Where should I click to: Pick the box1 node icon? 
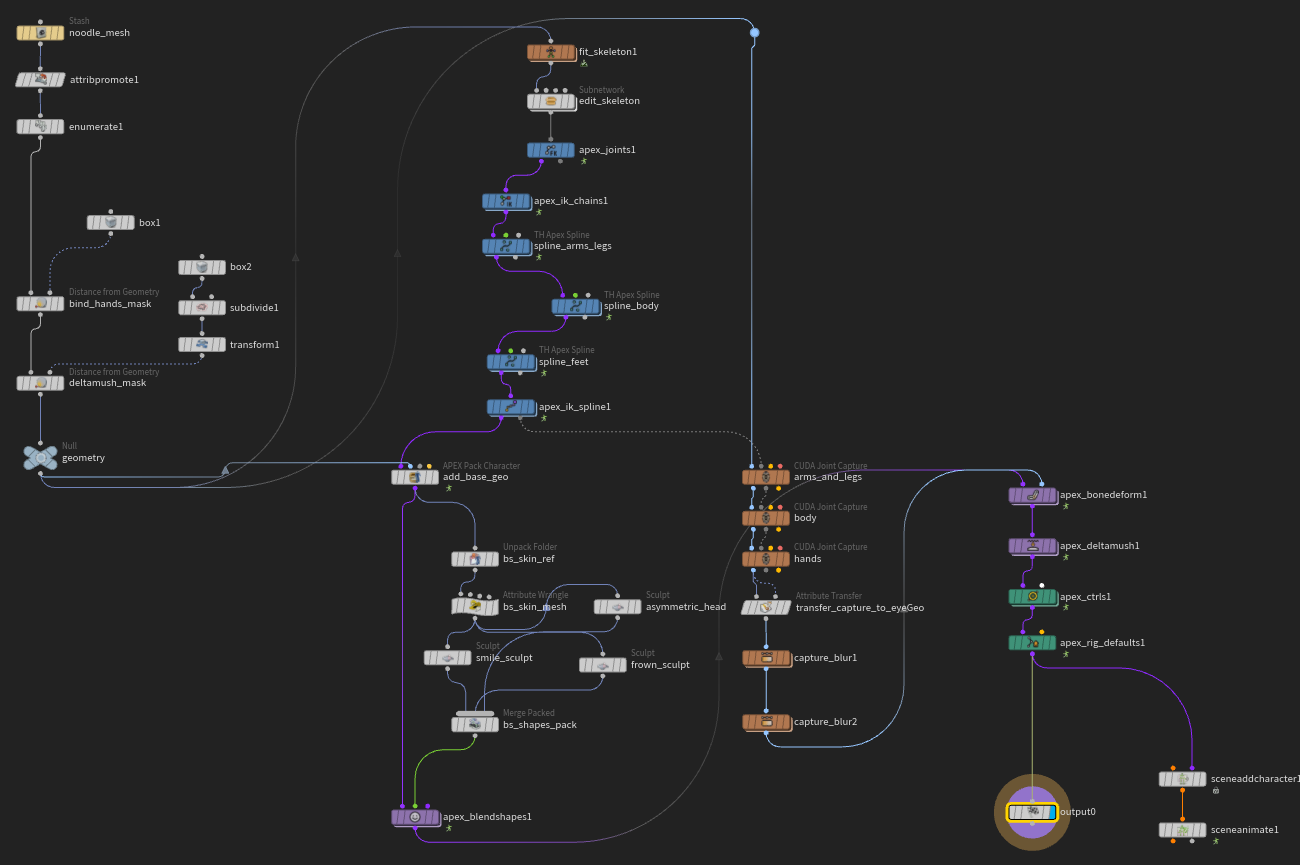[x=111, y=222]
